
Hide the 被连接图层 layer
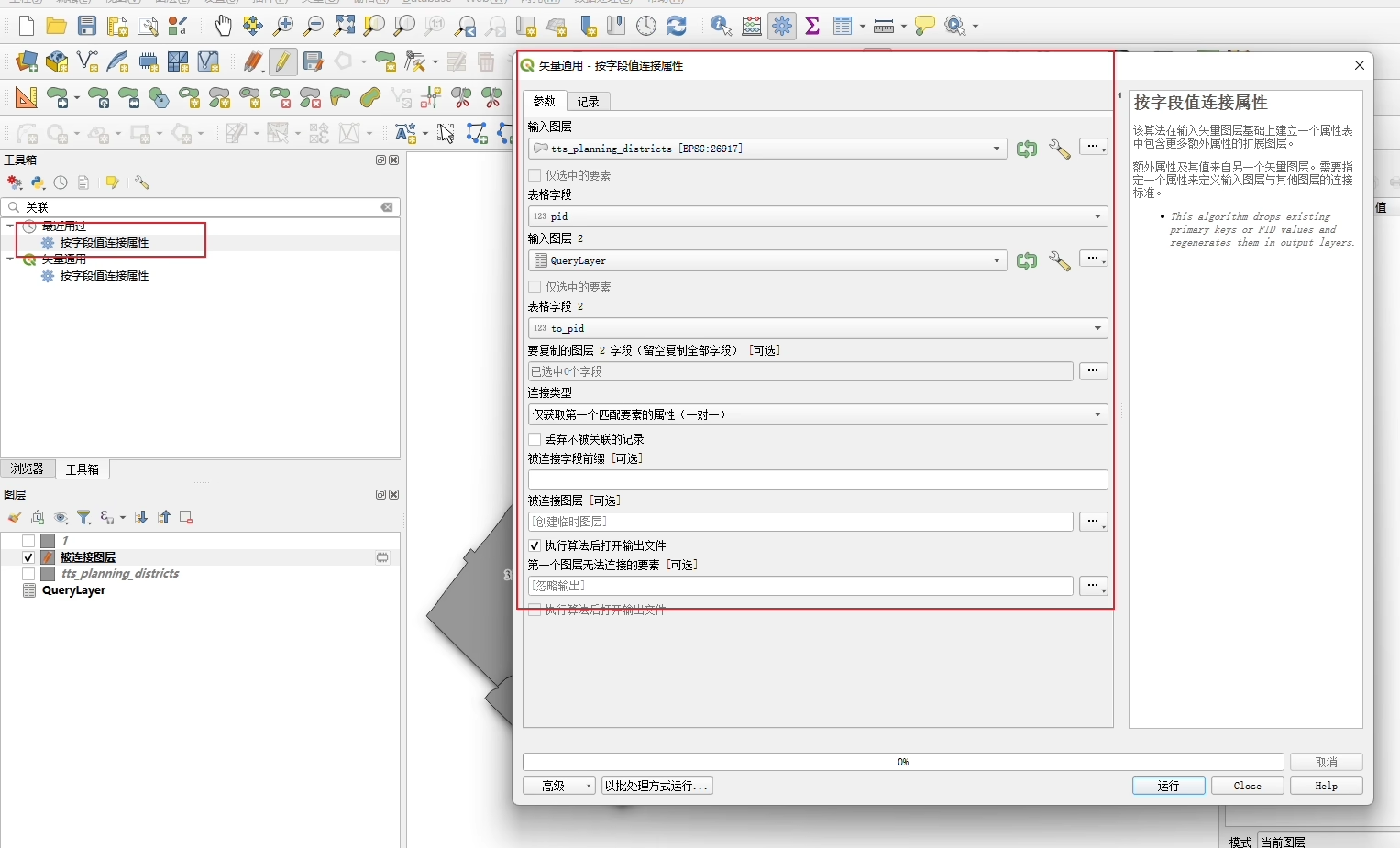(x=28, y=557)
